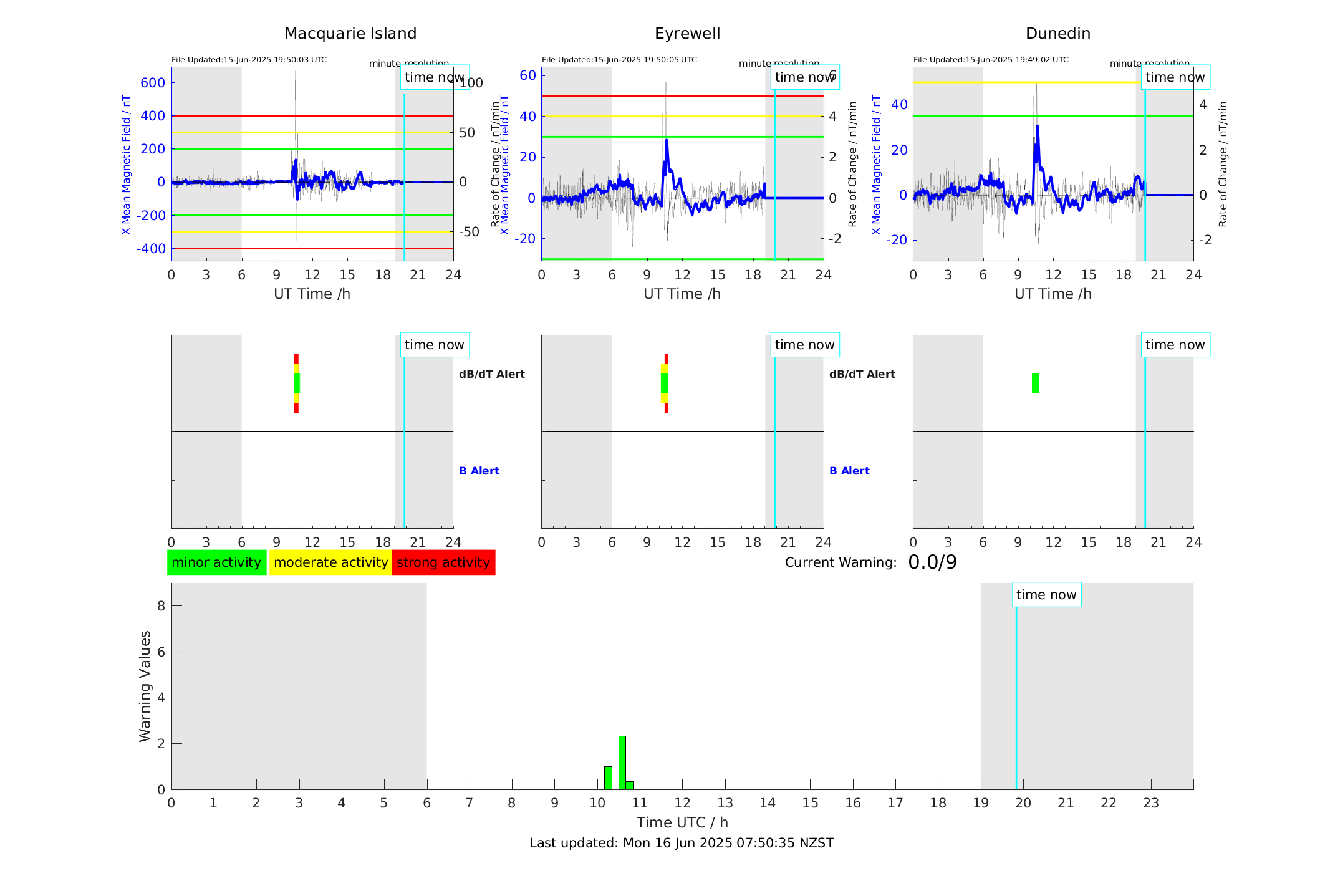
Task: Click the Macquarie Island dB/dT alert color marker
Action: point(296,383)
